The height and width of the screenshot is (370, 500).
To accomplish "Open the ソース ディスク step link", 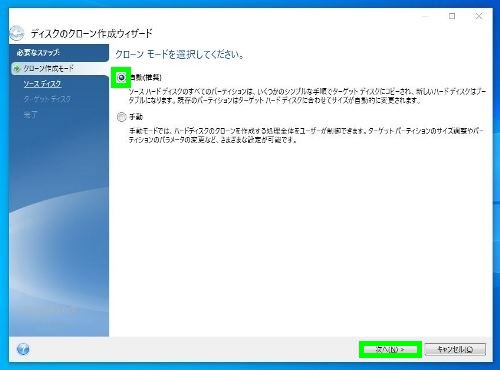I will (x=42, y=84).
